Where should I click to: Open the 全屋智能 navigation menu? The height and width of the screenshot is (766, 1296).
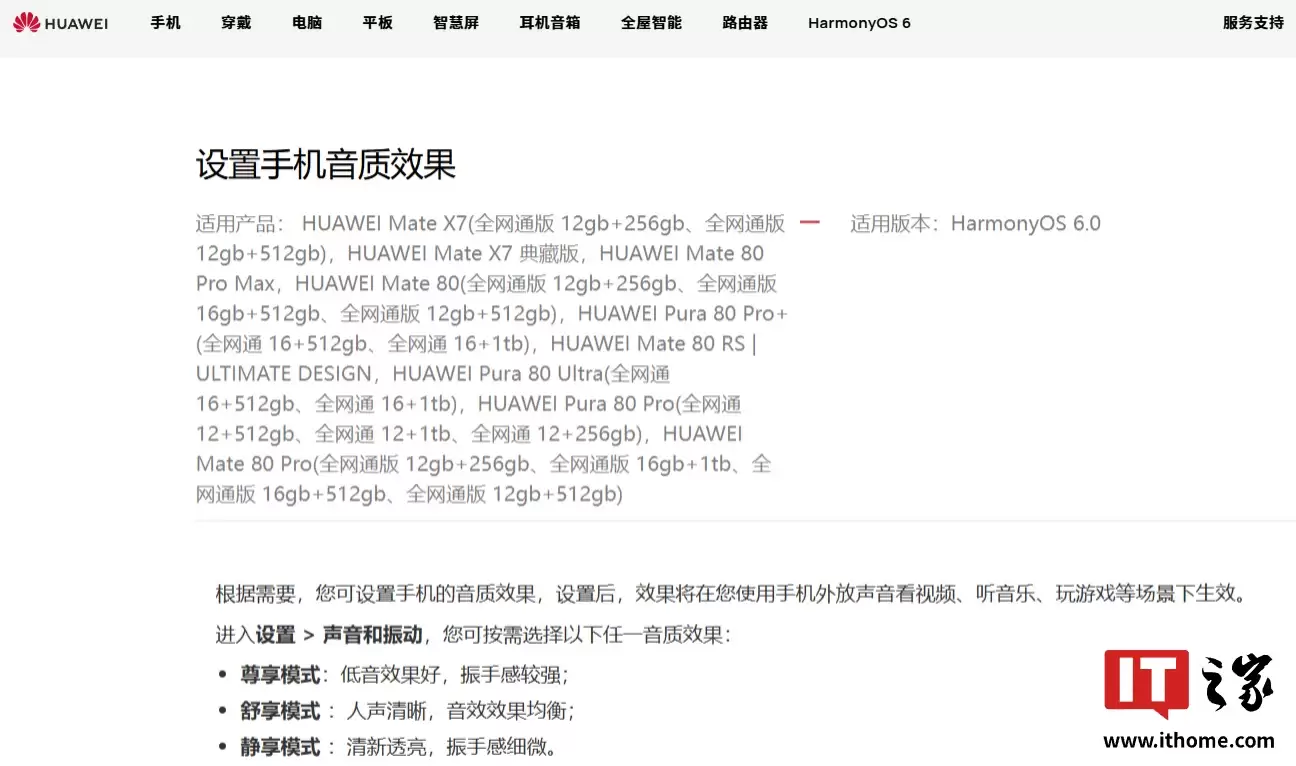651,22
